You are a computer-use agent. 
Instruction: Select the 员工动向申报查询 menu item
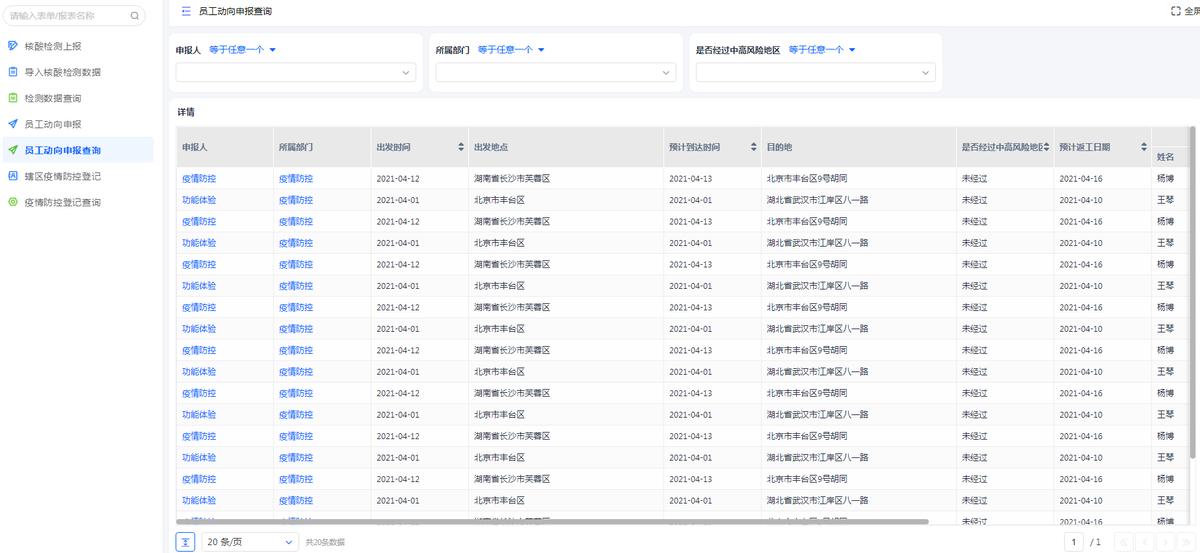(x=77, y=150)
